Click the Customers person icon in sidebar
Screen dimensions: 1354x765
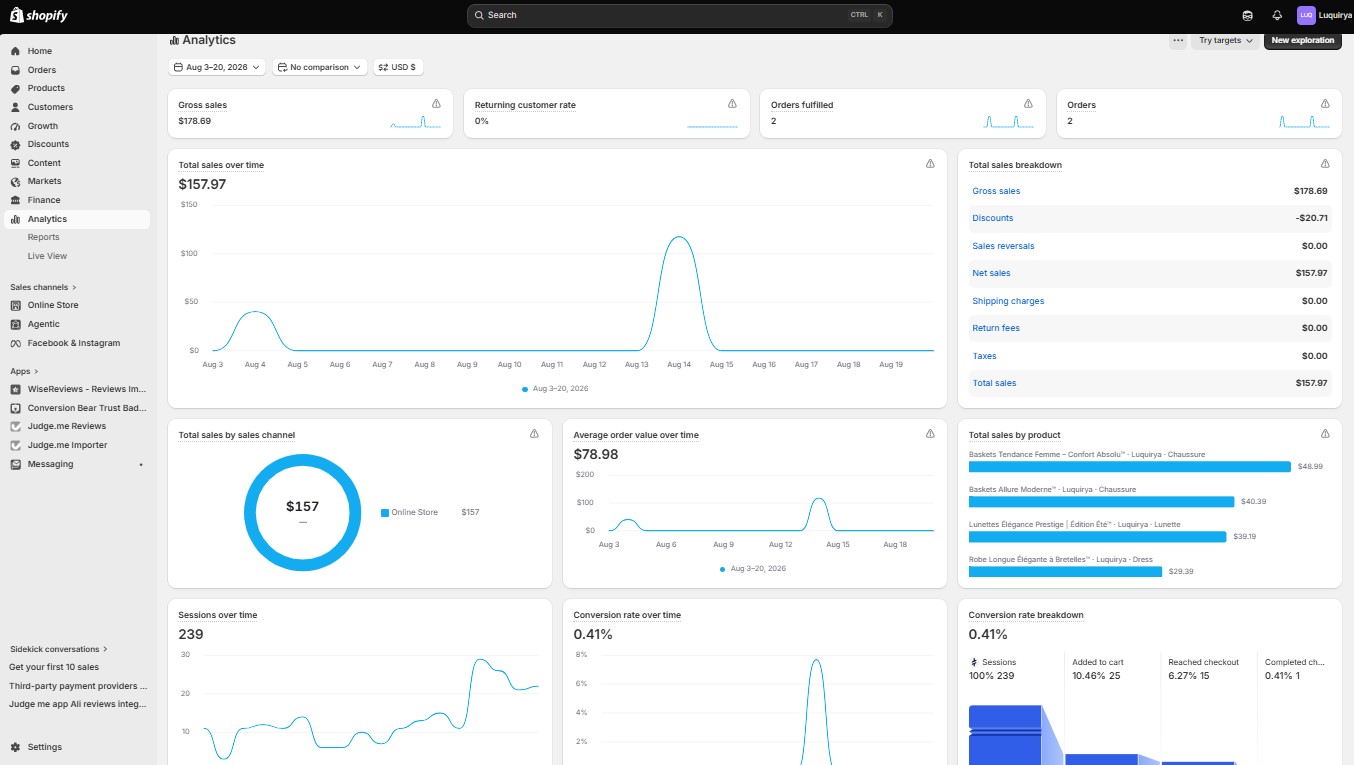coord(16,107)
